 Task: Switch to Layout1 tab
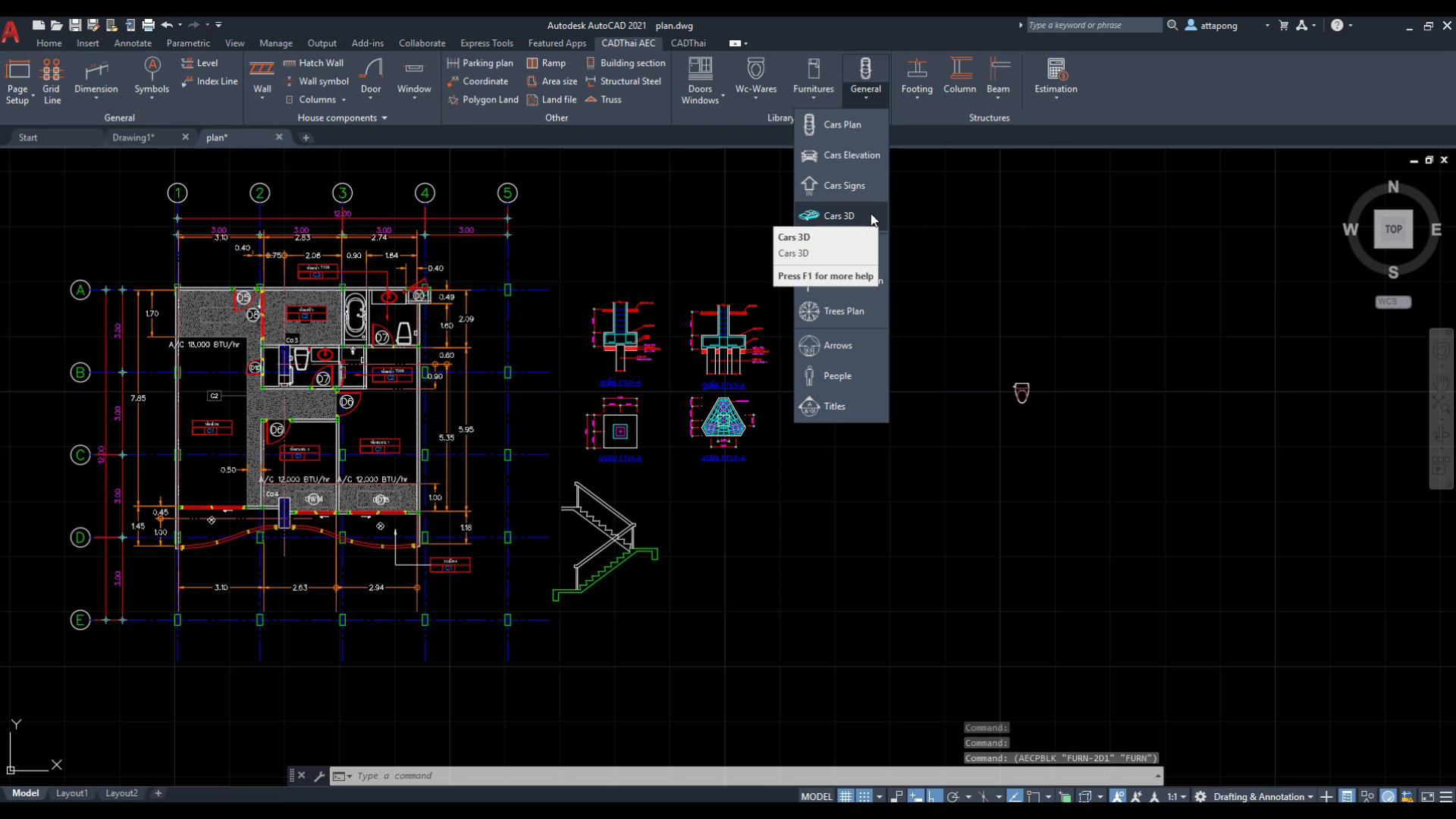coord(72,793)
